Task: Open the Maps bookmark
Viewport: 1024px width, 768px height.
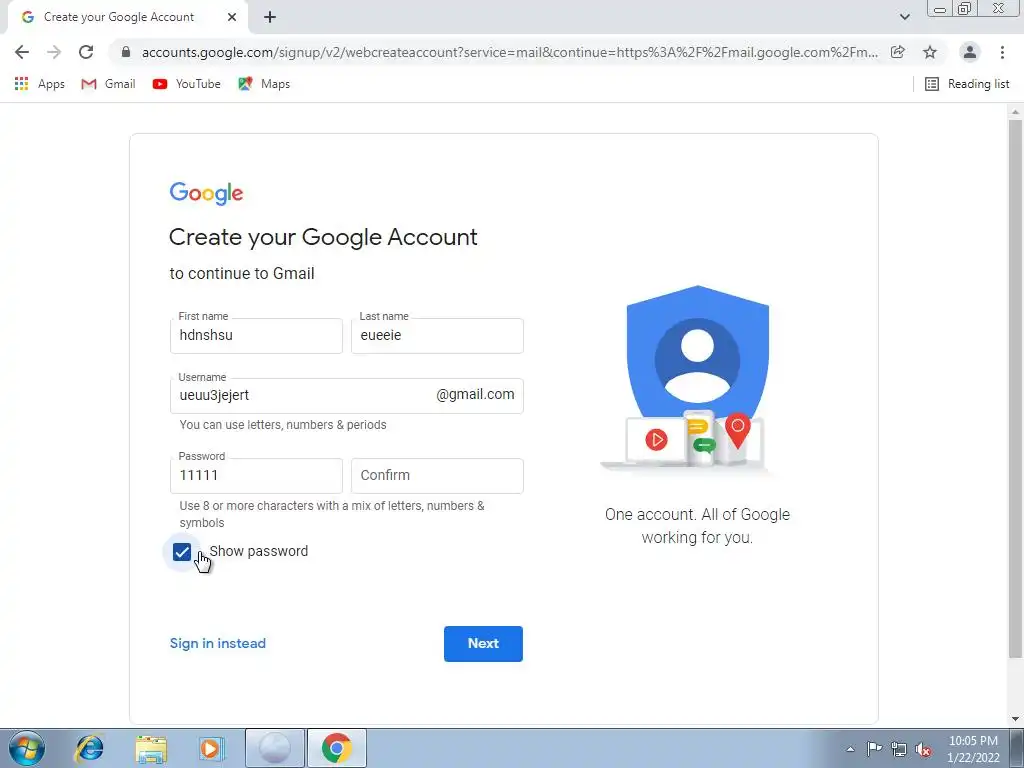Action: pos(264,84)
